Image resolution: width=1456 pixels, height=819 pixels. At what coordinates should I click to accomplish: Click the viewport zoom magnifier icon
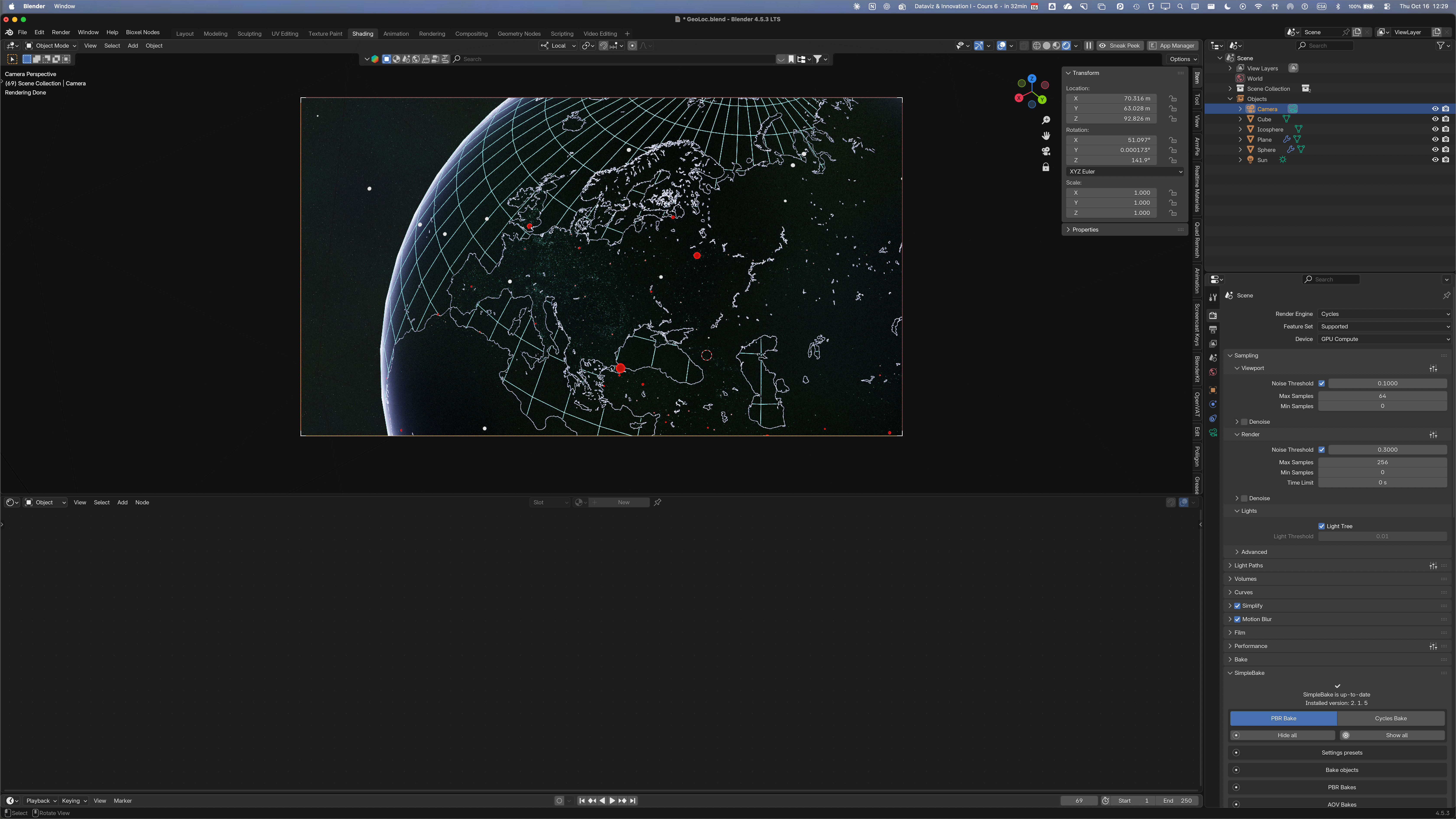(x=1046, y=120)
